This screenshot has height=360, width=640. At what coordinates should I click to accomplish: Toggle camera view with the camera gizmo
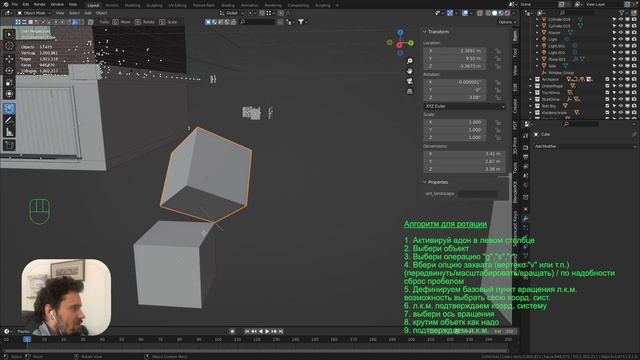(409, 81)
